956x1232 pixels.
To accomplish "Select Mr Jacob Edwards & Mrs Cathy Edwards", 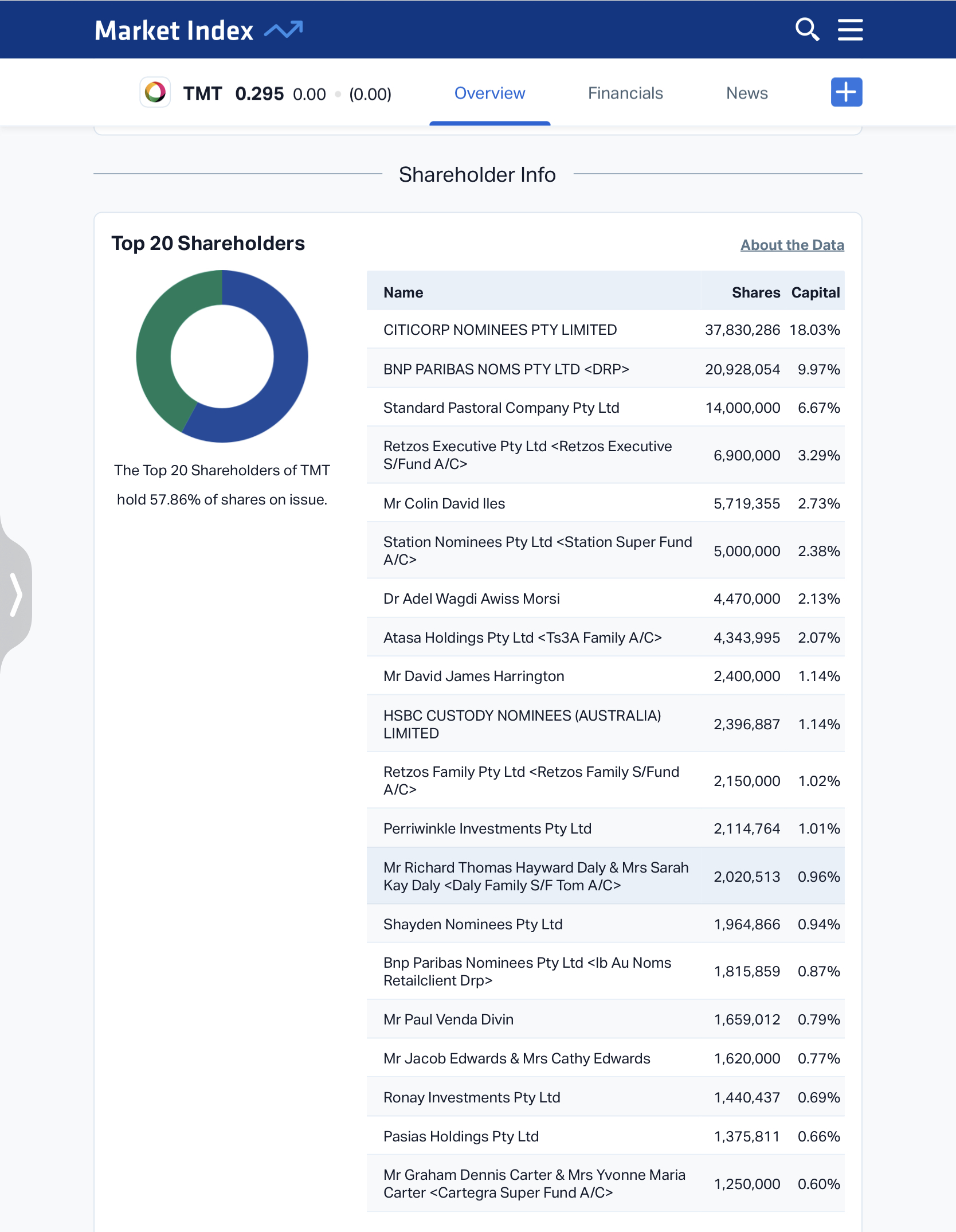I will click(517, 1059).
